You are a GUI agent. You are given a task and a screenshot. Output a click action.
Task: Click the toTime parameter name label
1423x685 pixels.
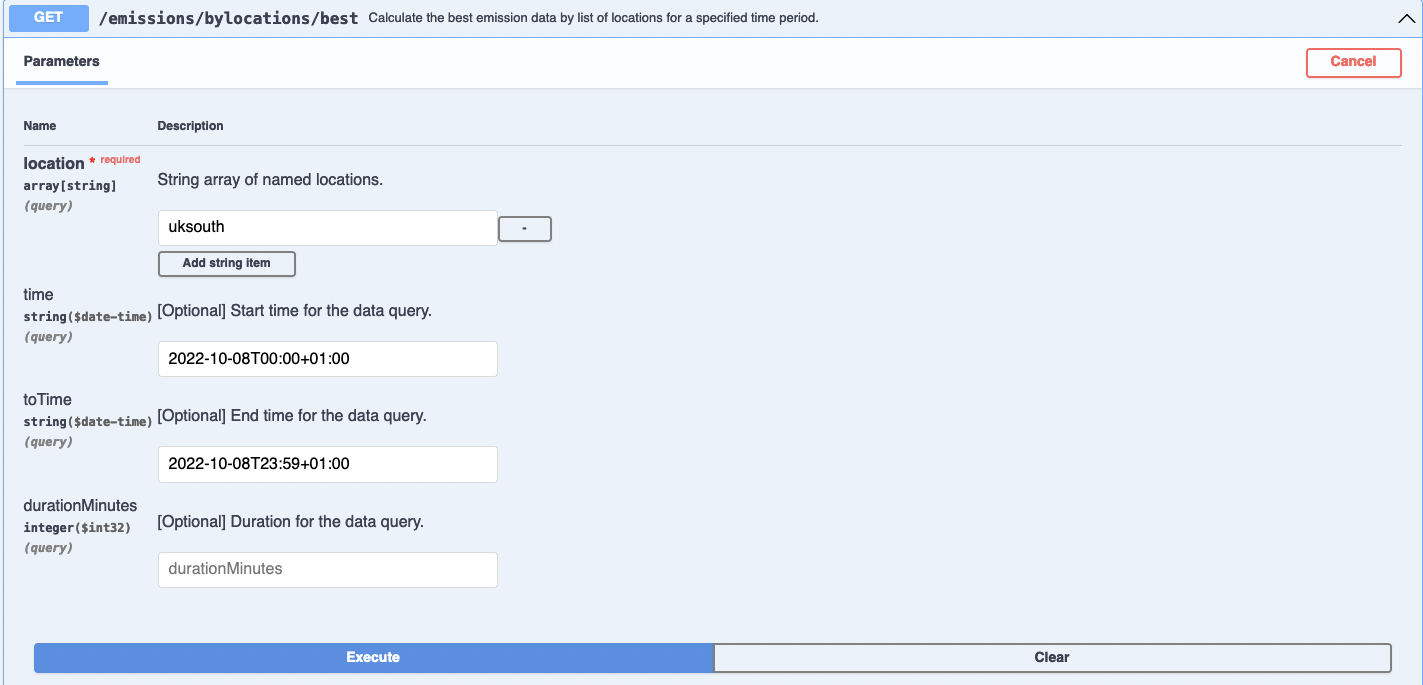[48, 400]
